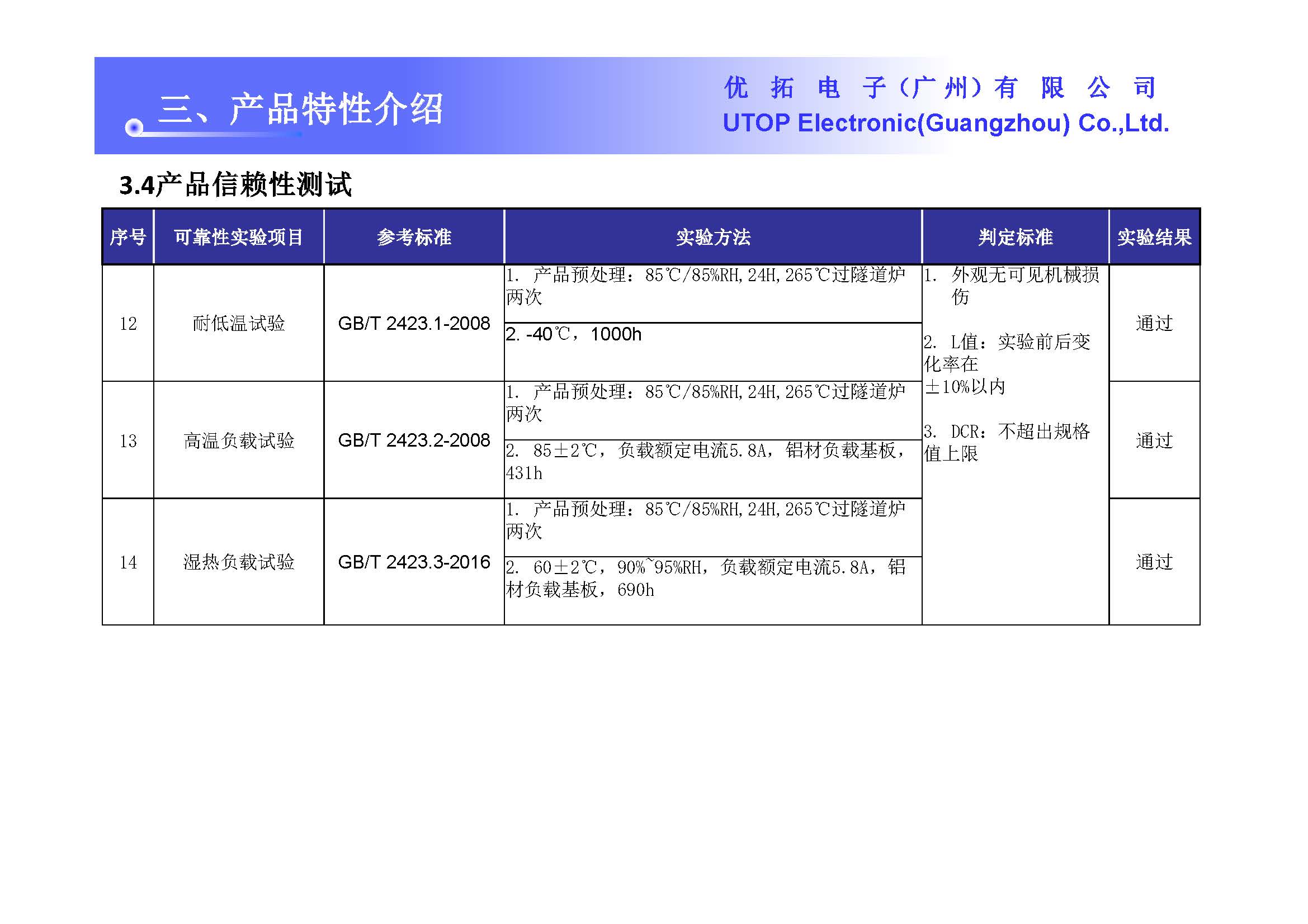Click the GB/T 2423.2-2008 standard text
1308x924 pixels.
tap(414, 440)
